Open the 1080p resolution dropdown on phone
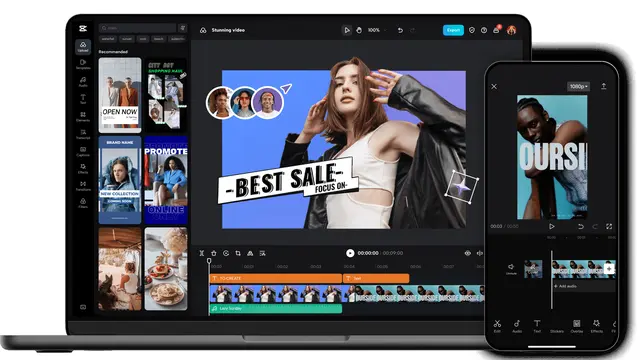Viewport: 640px width, 360px height. pyautogui.click(x=579, y=87)
